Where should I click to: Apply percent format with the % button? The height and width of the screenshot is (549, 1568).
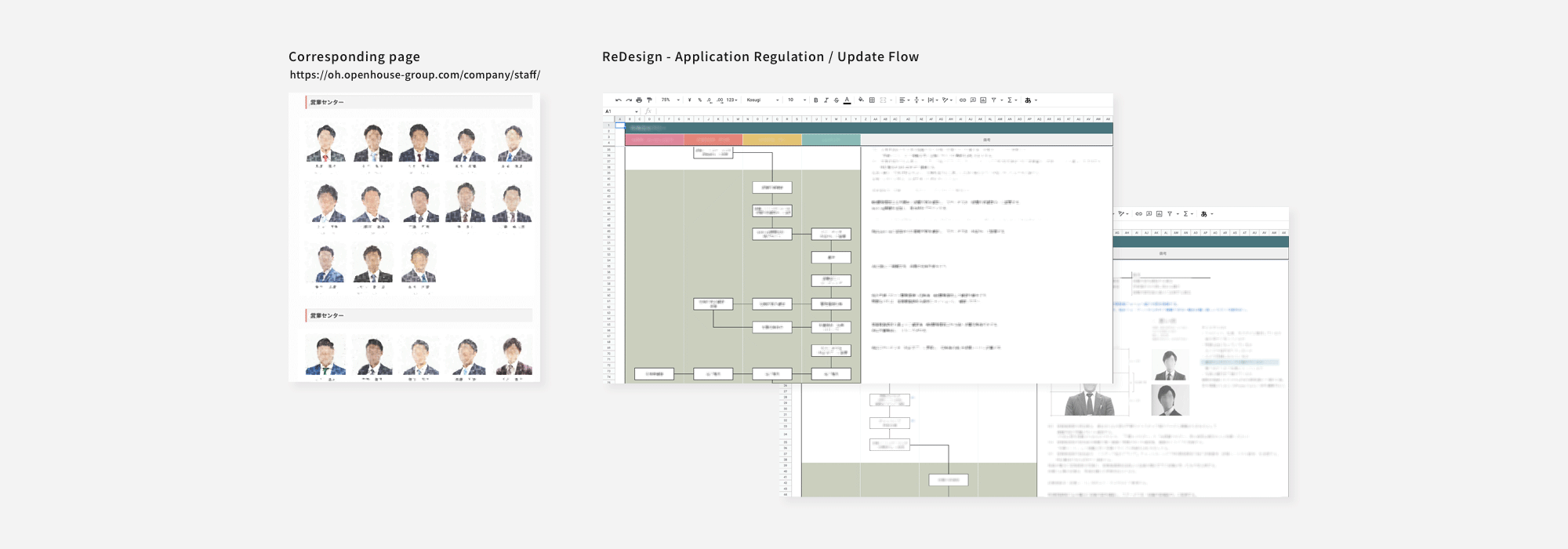[700, 100]
